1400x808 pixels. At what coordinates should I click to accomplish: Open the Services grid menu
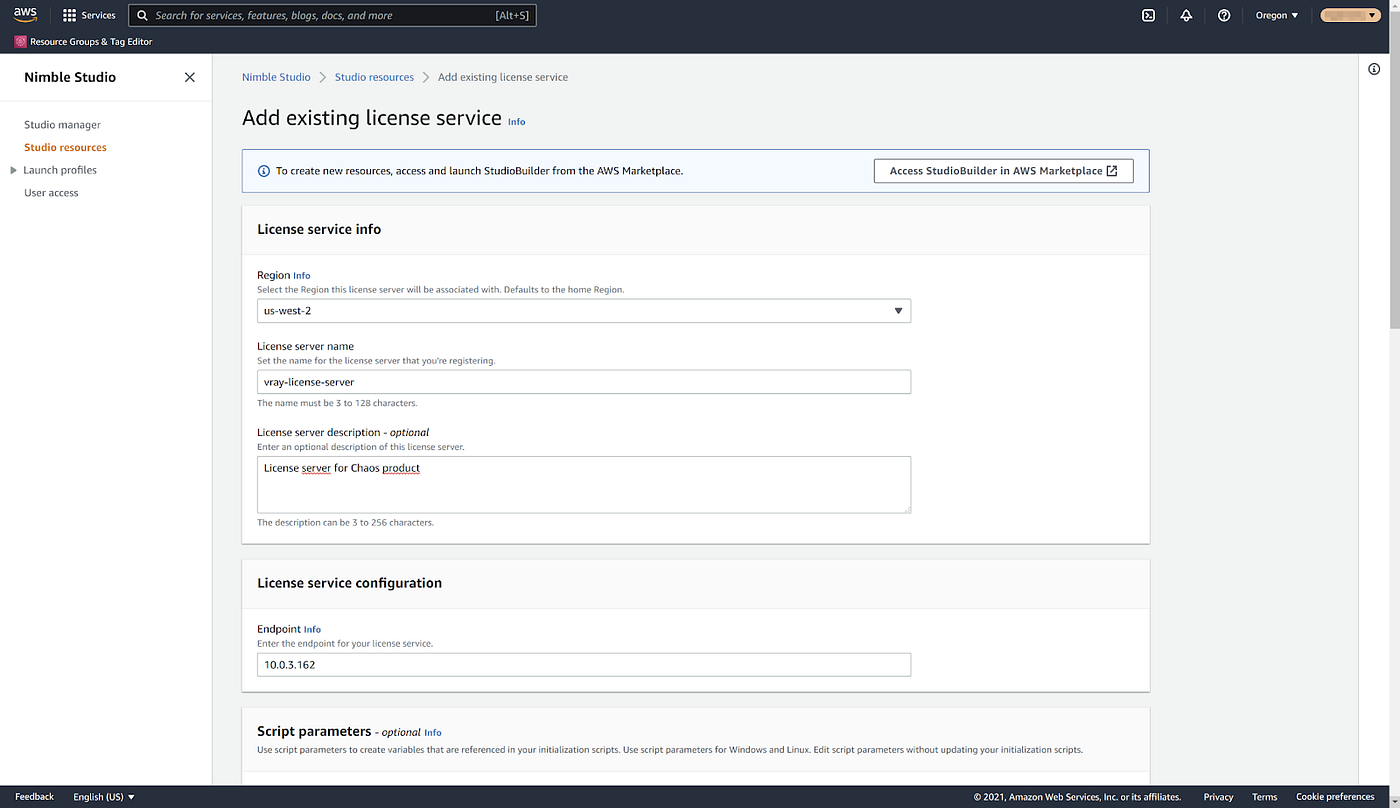(89, 15)
